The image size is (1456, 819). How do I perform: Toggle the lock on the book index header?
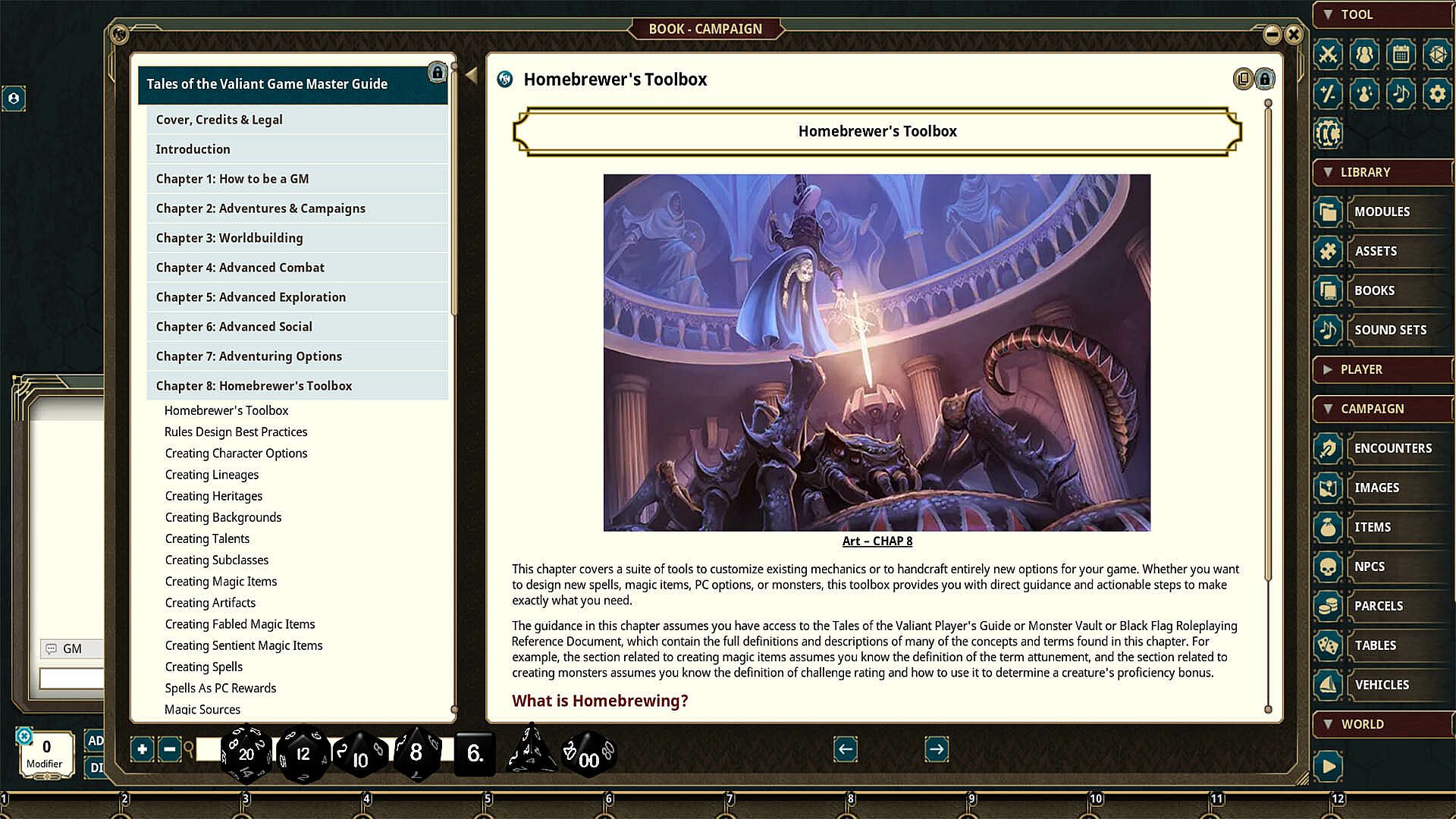click(437, 73)
